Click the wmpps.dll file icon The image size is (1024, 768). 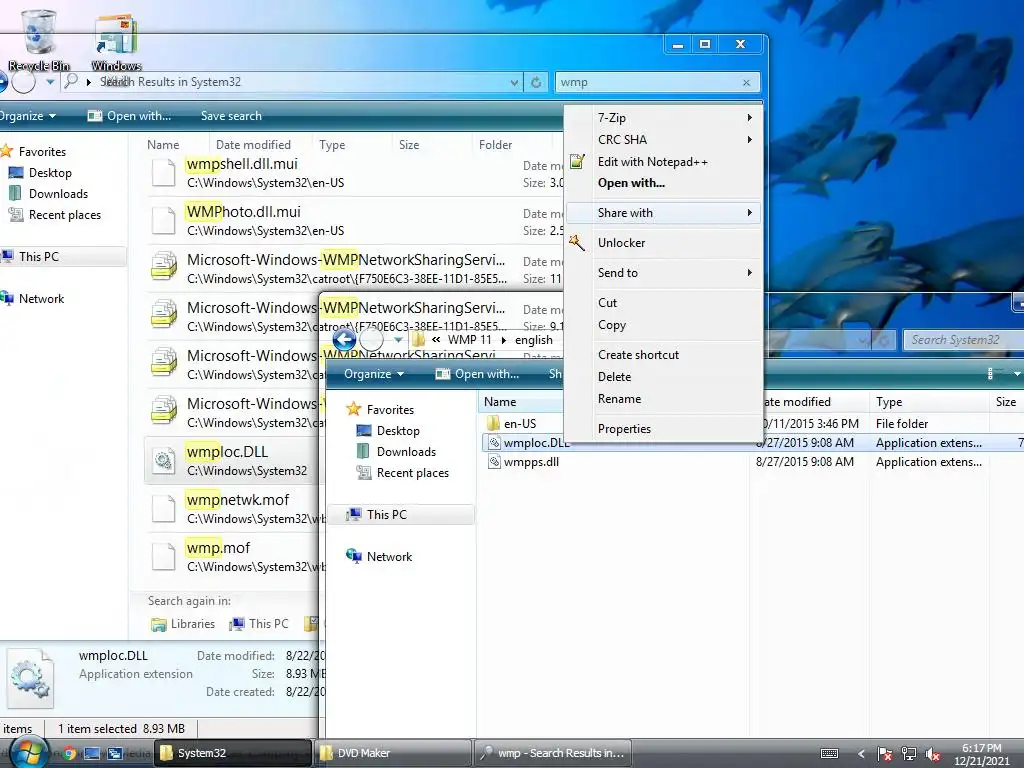coord(494,462)
